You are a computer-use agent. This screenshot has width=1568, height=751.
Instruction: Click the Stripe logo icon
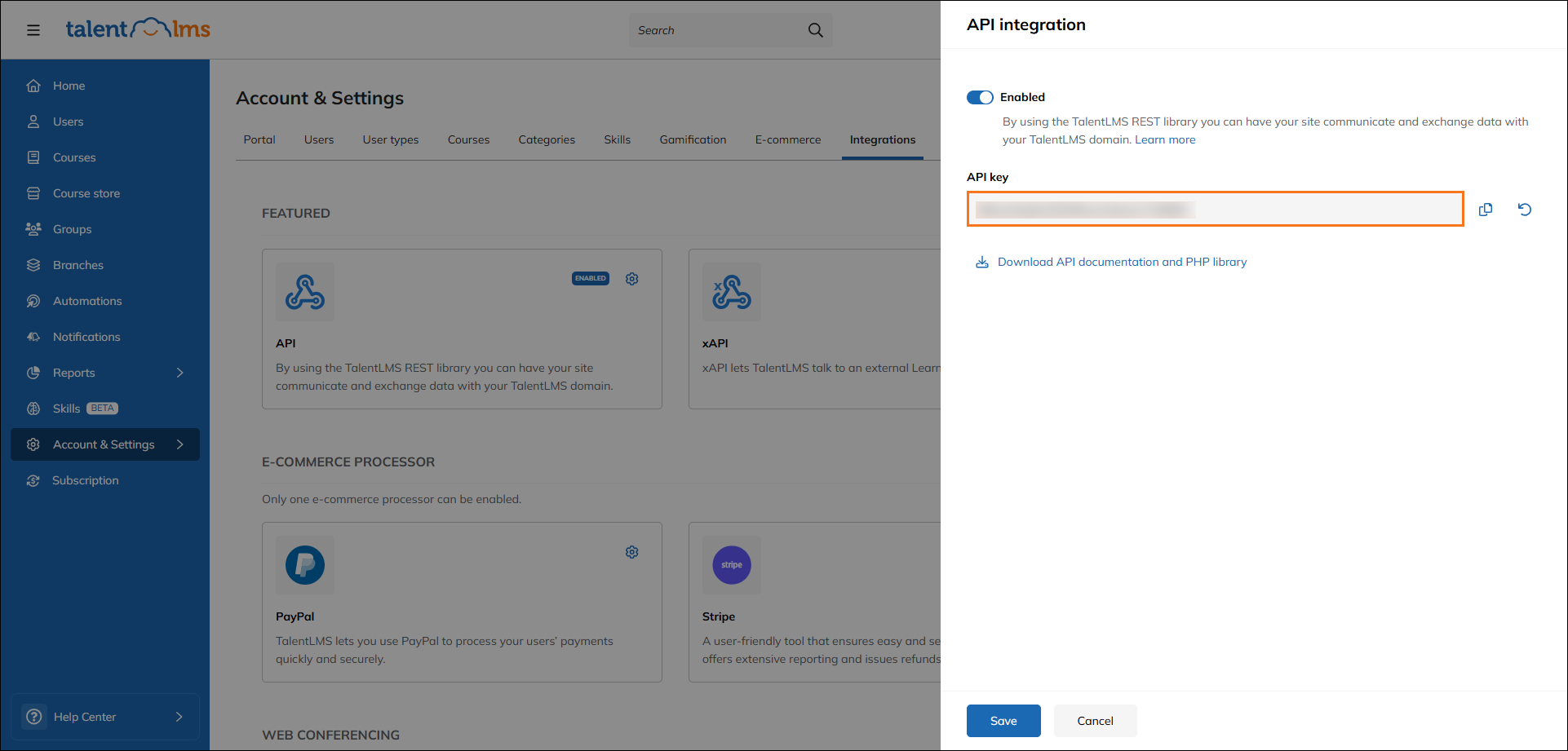732,565
